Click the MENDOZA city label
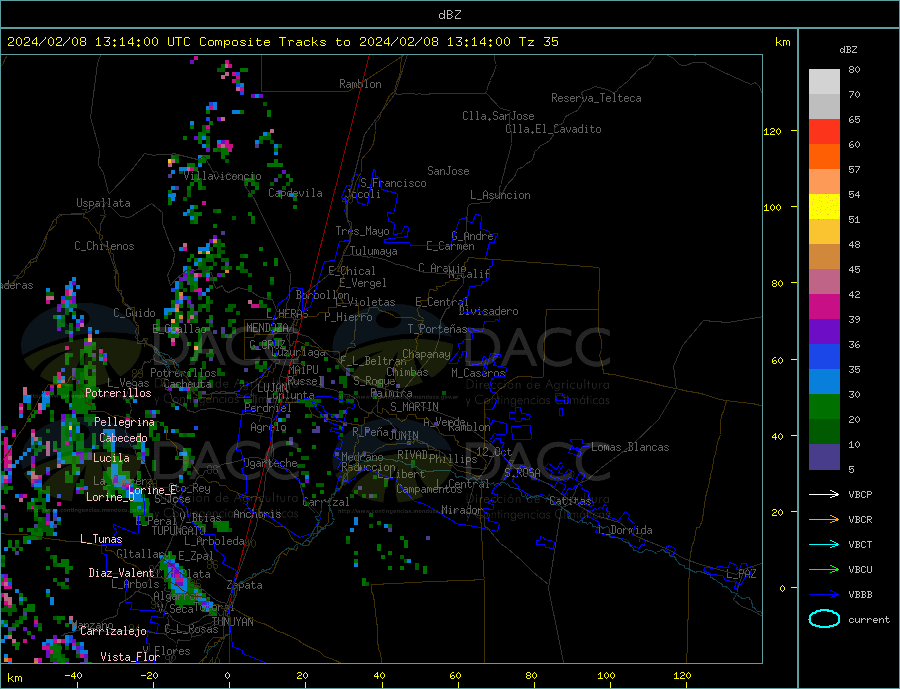The height and width of the screenshot is (689, 900). click(267, 328)
